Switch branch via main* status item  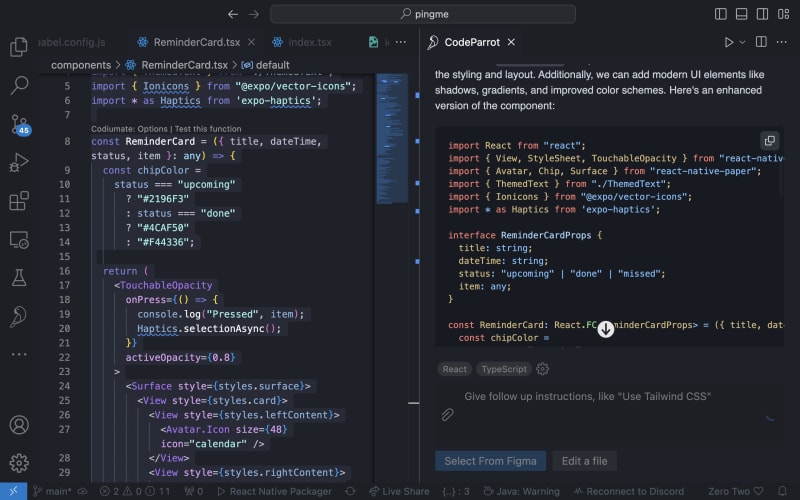click(x=53, y=491)
